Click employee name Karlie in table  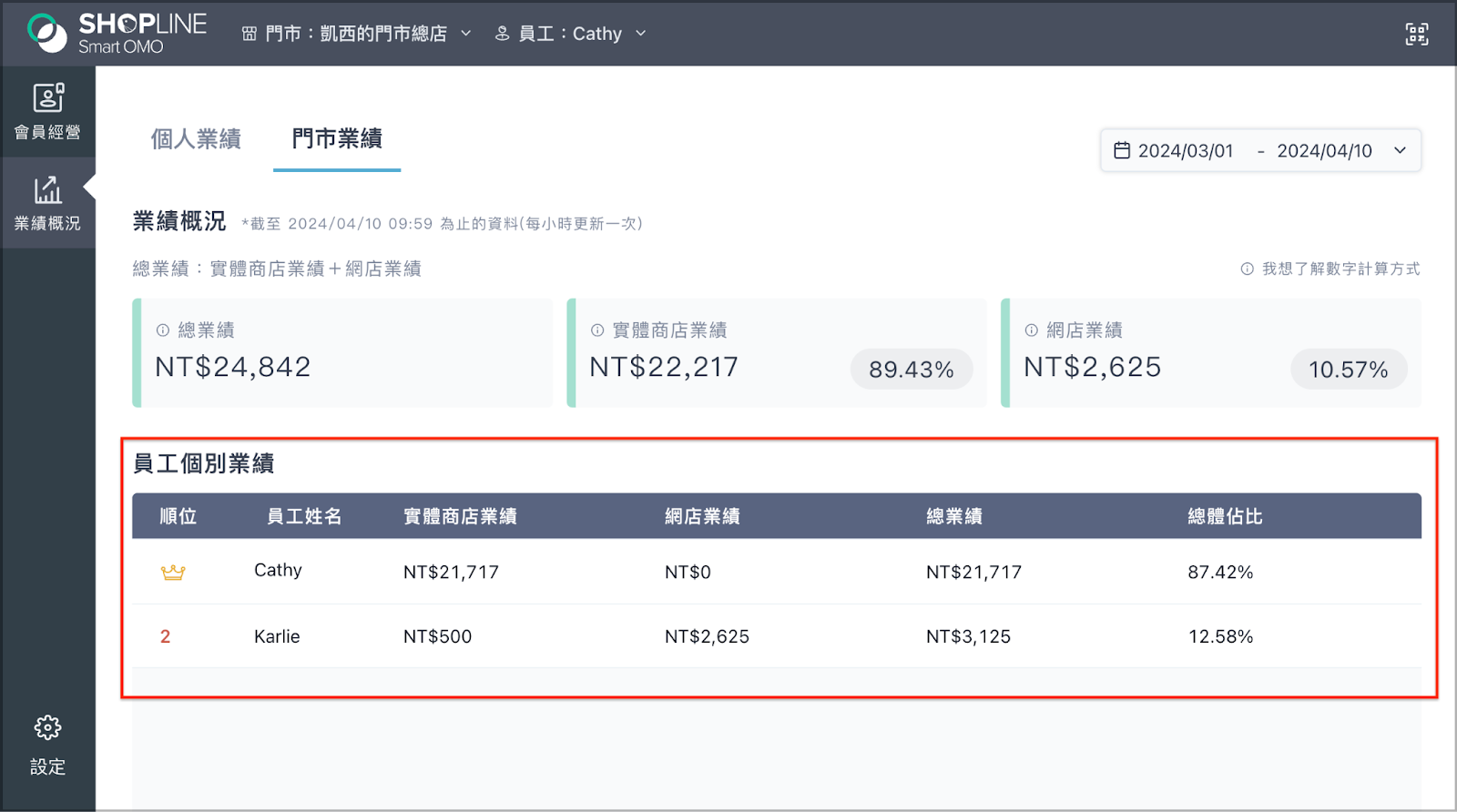277,636
